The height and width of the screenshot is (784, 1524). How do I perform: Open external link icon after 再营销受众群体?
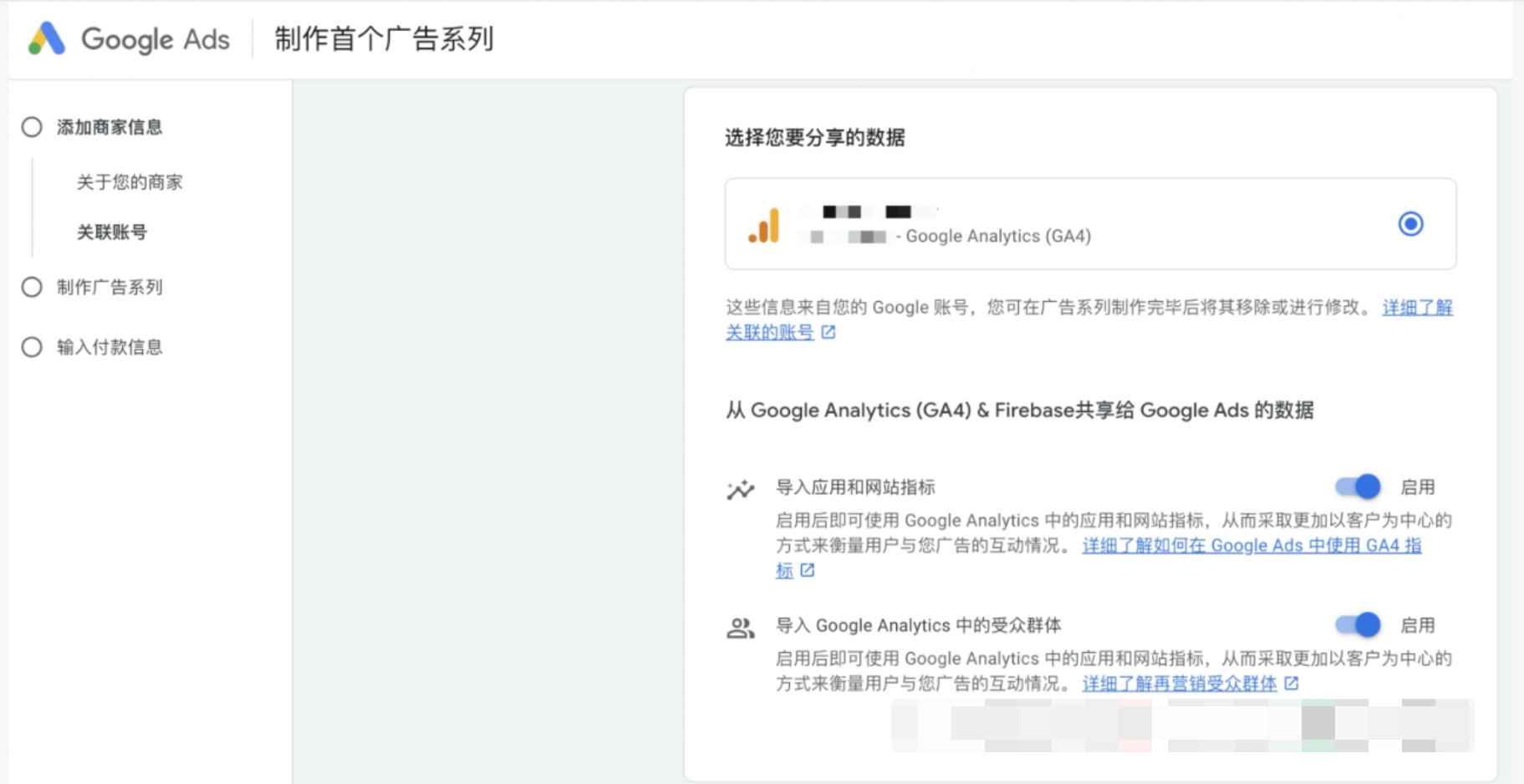coord(1292,684)
